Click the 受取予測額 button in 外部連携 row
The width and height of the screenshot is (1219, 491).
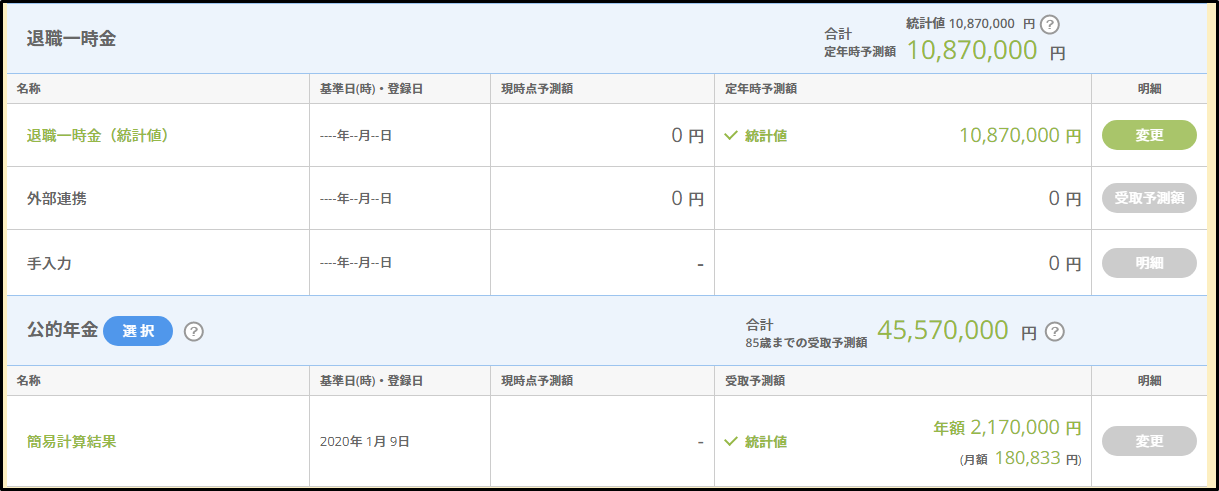click(1149, 198)
